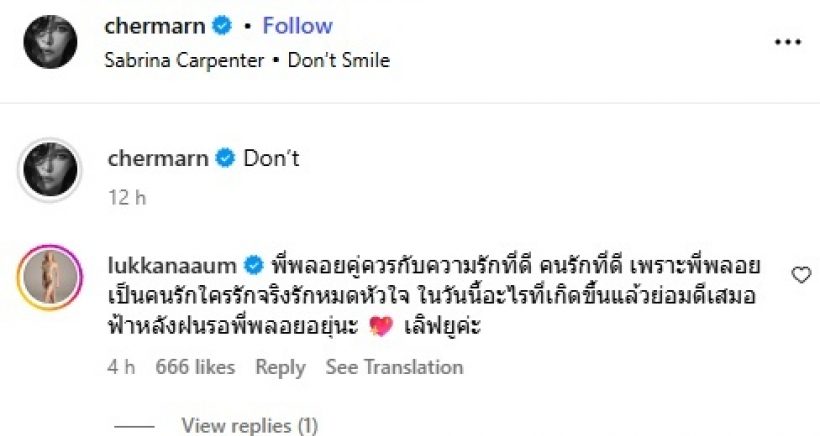
Task: View the 666 likes list
Action: pos(196,367)
